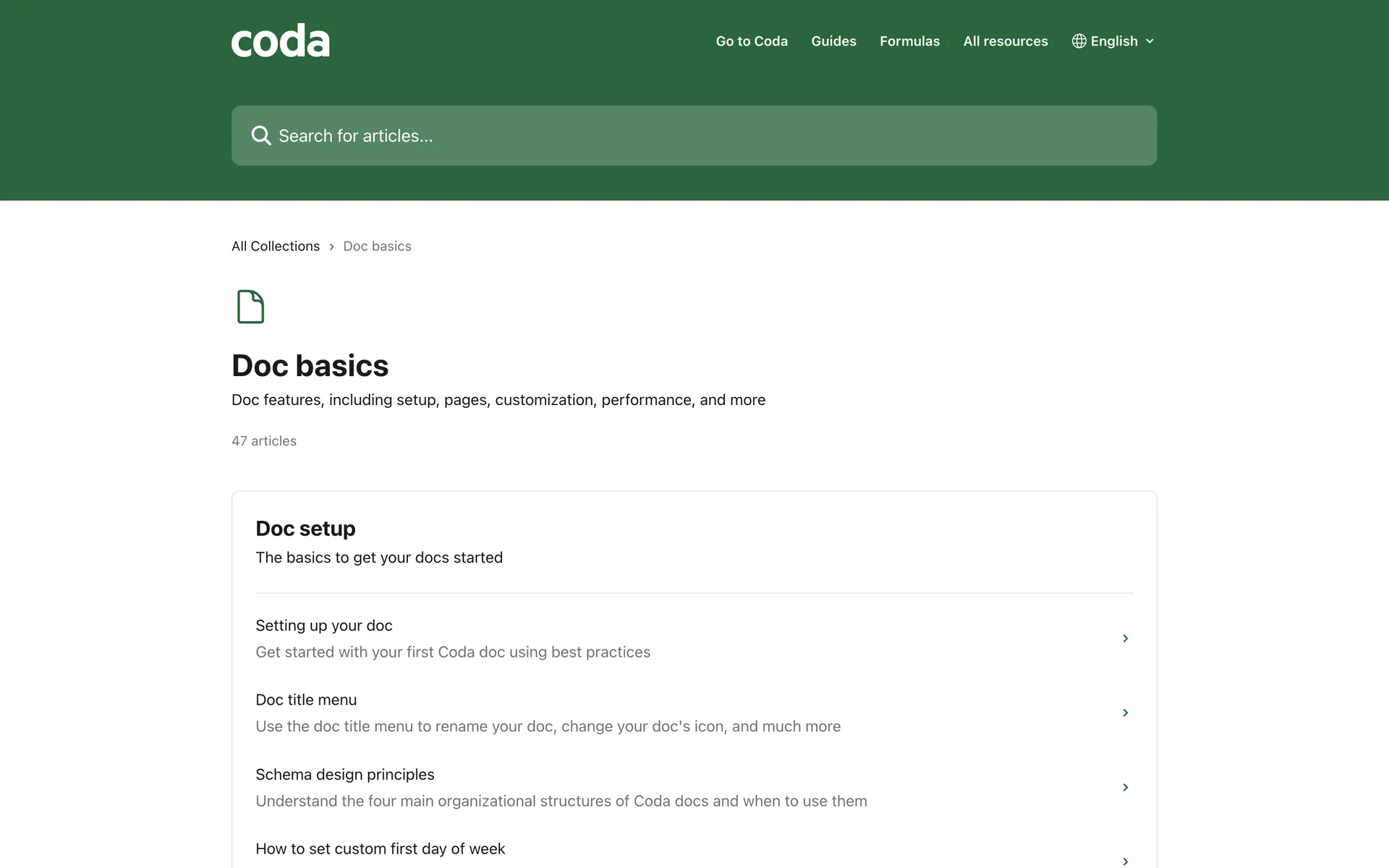The height and width of the screenshot is (868, 1389).
Task: Click the search magnifier icon
Action: (x=260, y=136)
